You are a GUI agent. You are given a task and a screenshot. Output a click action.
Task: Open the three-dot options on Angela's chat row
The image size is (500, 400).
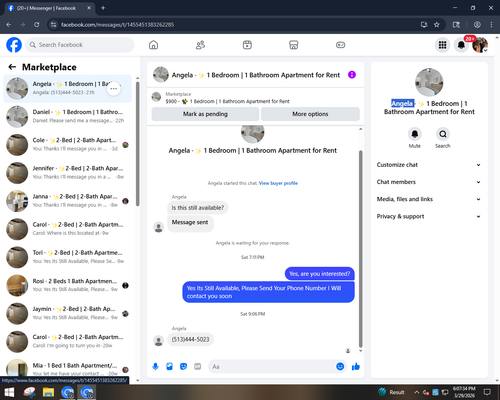click(x=114, y=89)
